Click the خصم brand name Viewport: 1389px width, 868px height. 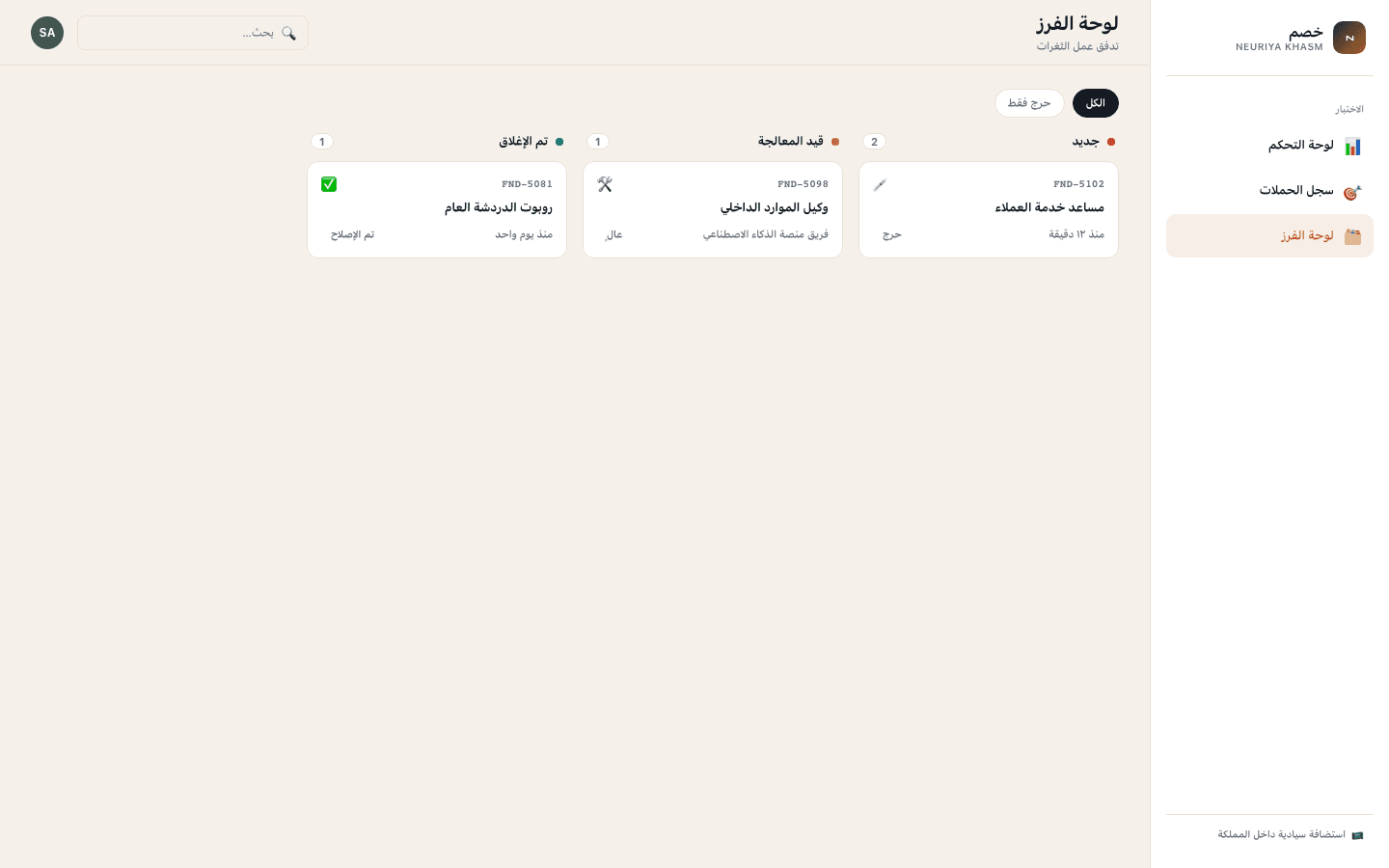[1306, 32]
